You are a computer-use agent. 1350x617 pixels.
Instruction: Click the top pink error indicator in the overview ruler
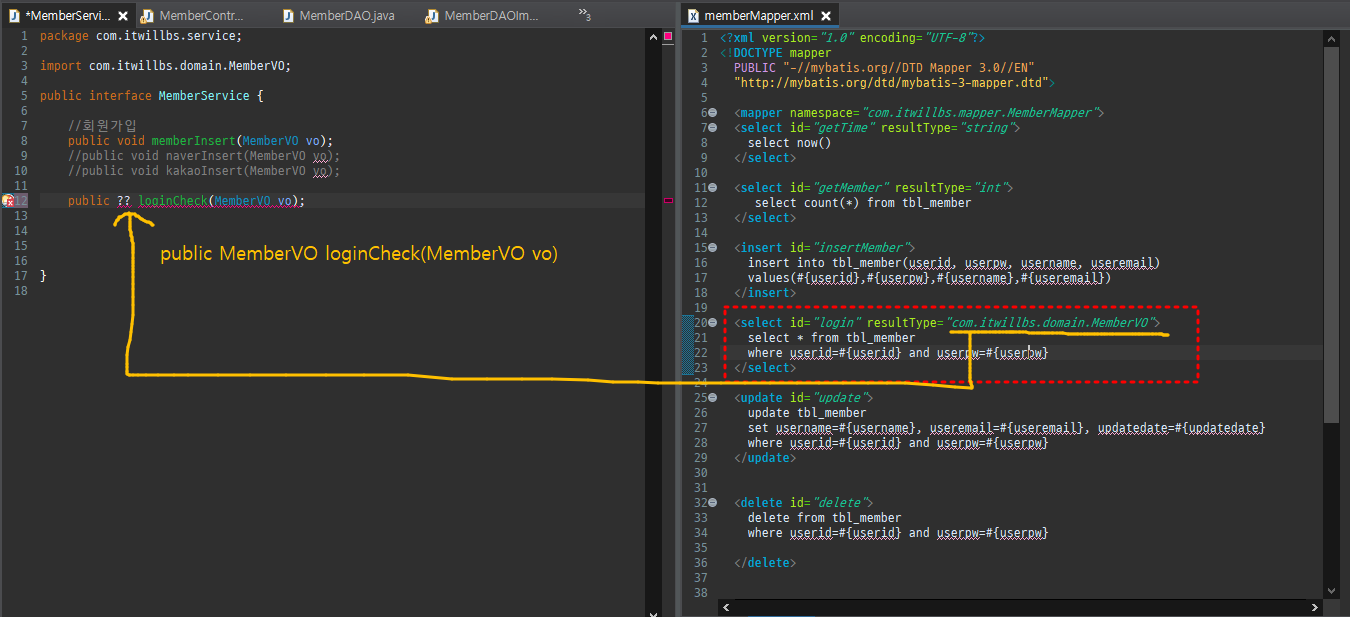[668, 37]
